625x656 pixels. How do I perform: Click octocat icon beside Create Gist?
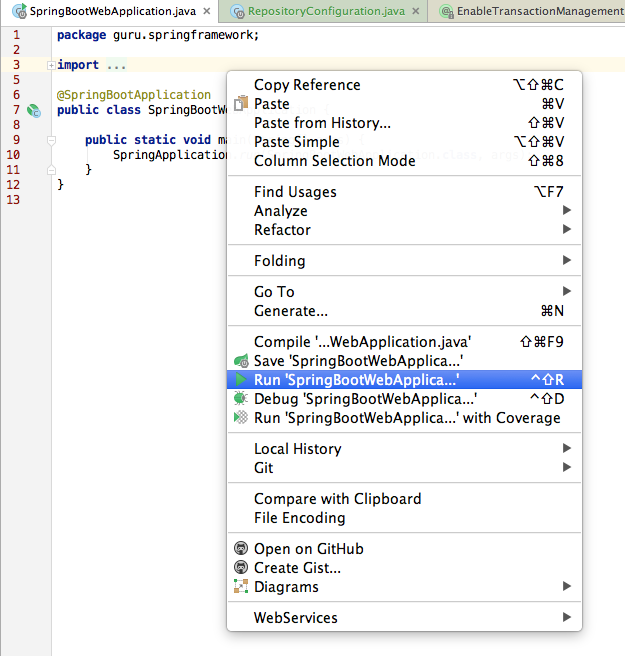pos(241,567)
